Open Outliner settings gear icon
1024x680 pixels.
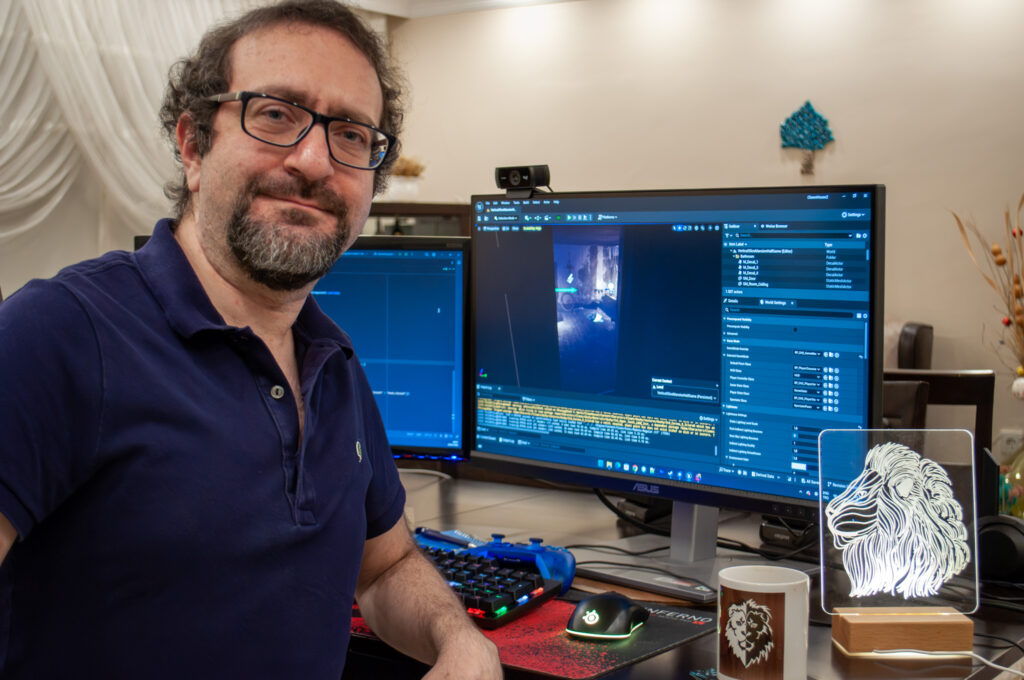(863, 236)
